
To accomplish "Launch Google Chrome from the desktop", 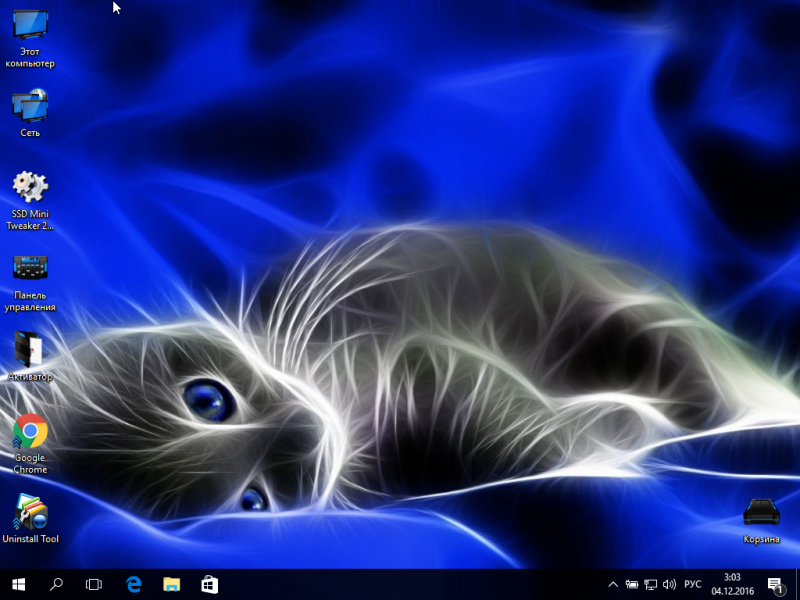I will pos(30,444).
